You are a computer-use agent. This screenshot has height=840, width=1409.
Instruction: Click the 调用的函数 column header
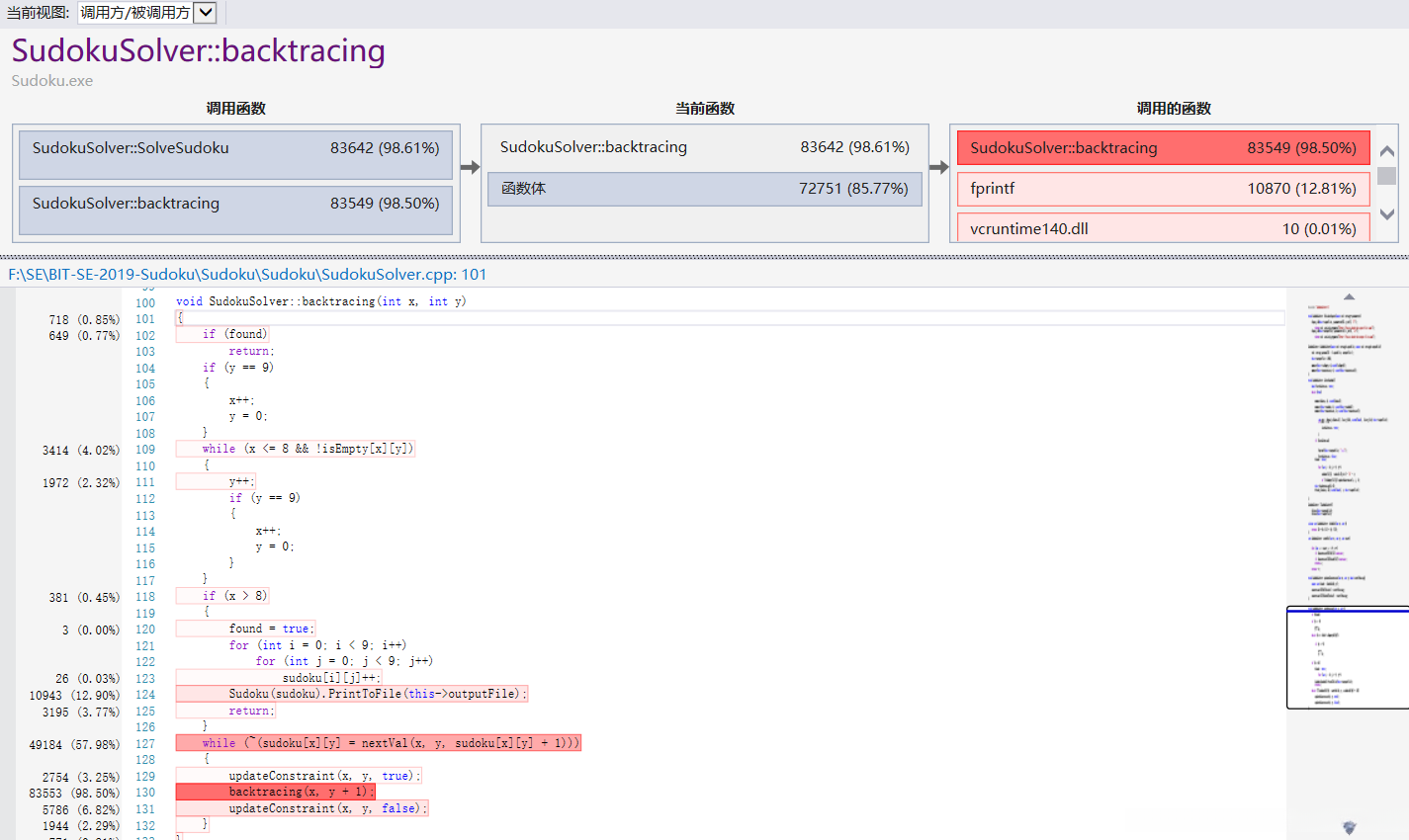pos(1174,109)
